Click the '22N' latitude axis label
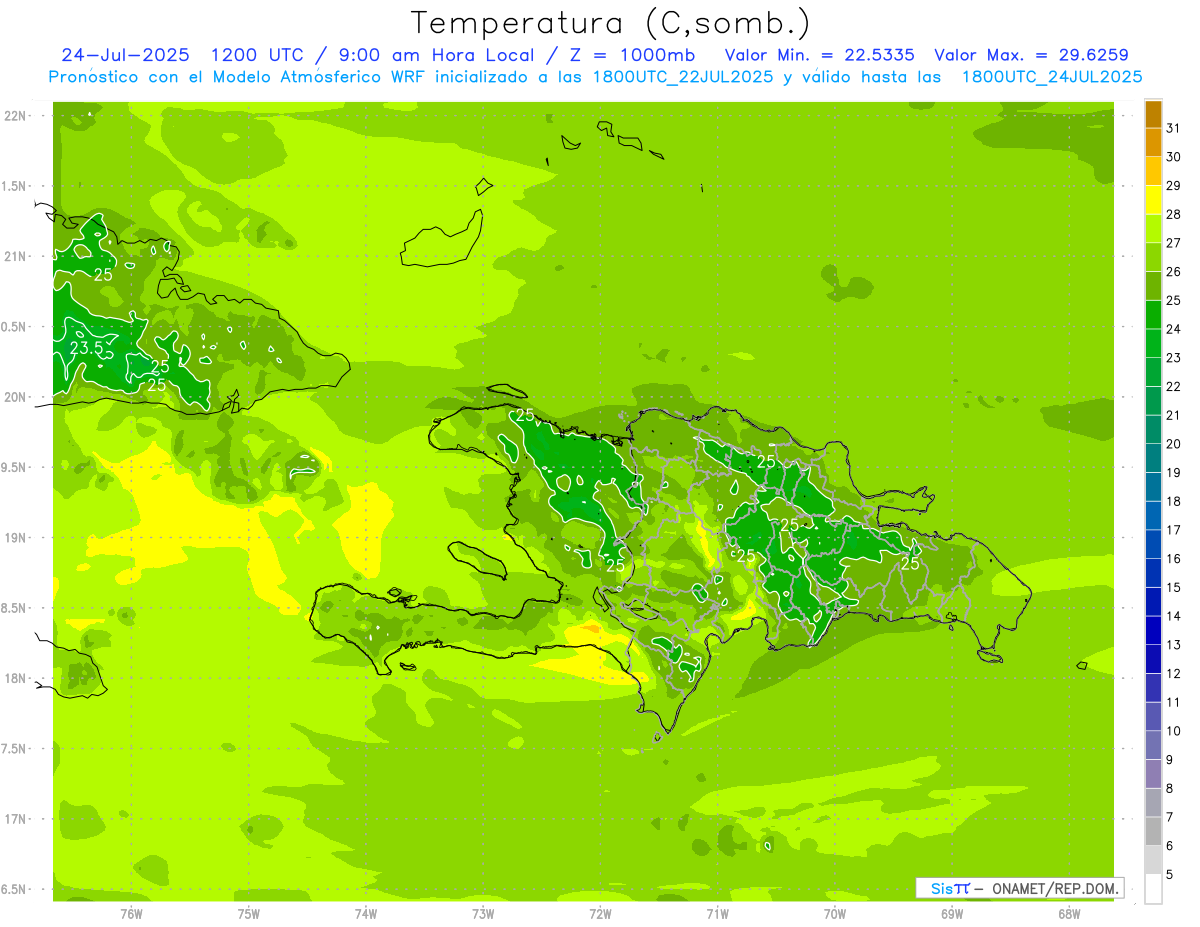1200x927 pixels. pos(15,116)
